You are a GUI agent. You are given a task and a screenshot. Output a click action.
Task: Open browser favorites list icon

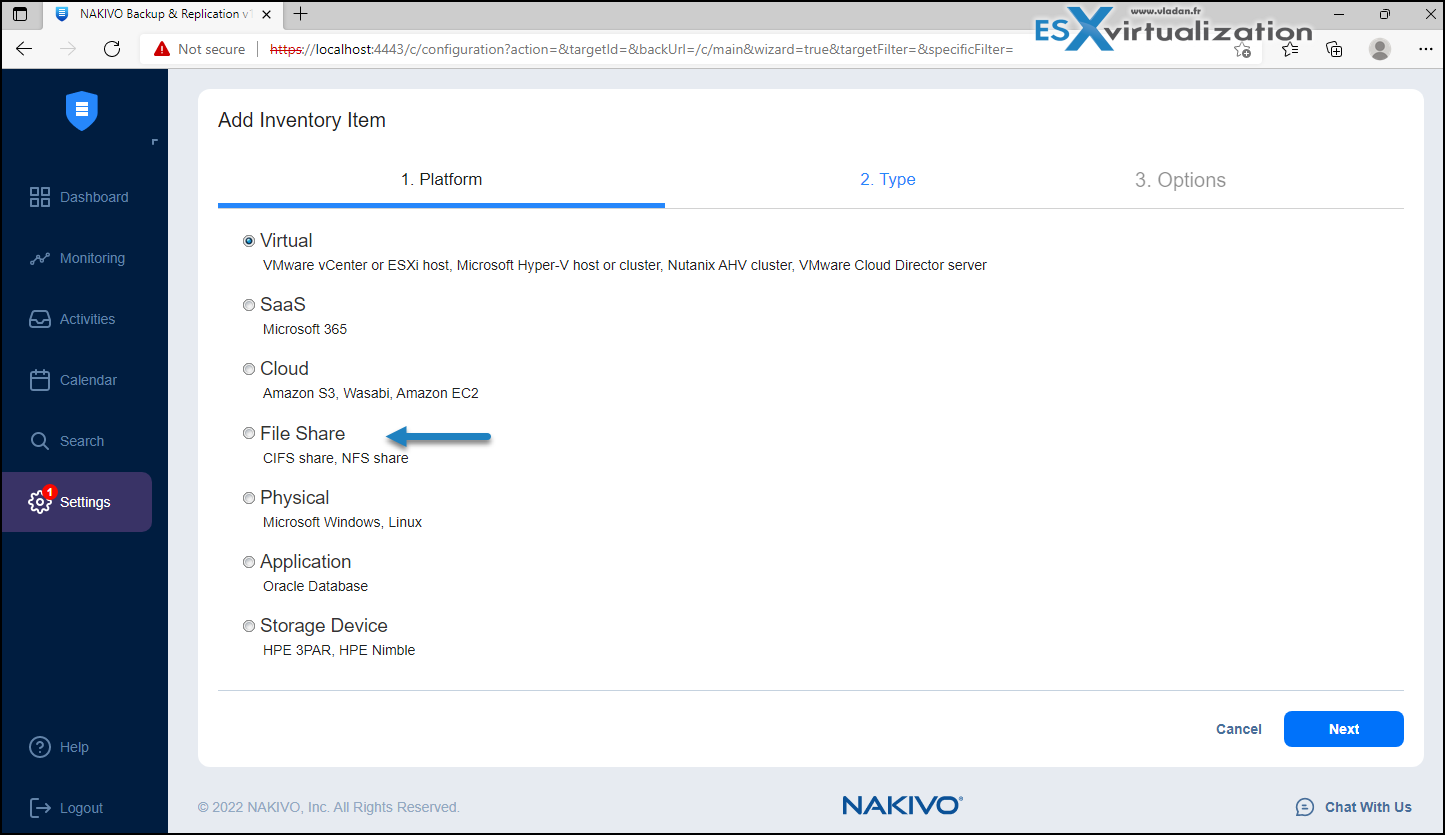(1290, 49)
